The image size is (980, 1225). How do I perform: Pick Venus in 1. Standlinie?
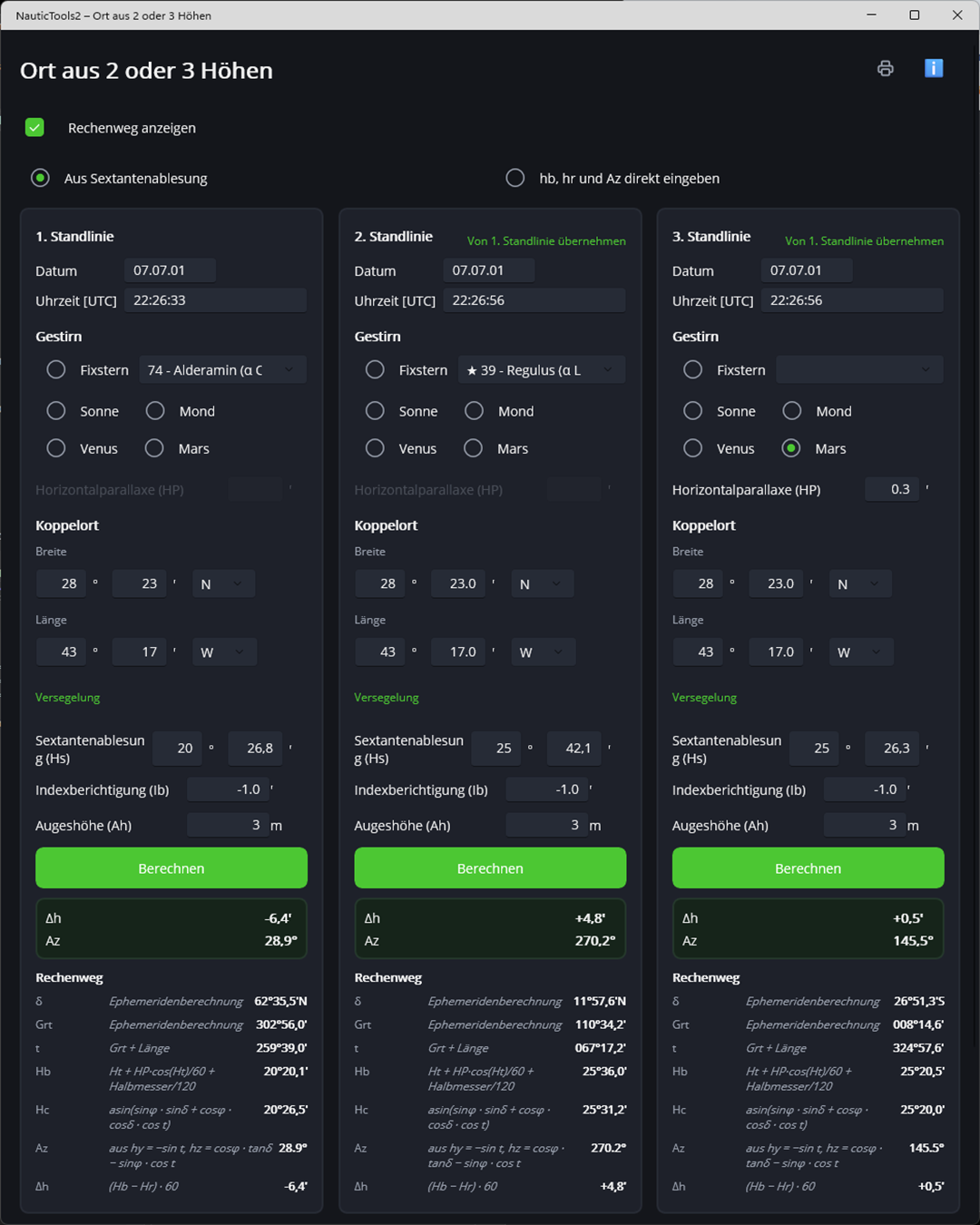click(56, 448)
